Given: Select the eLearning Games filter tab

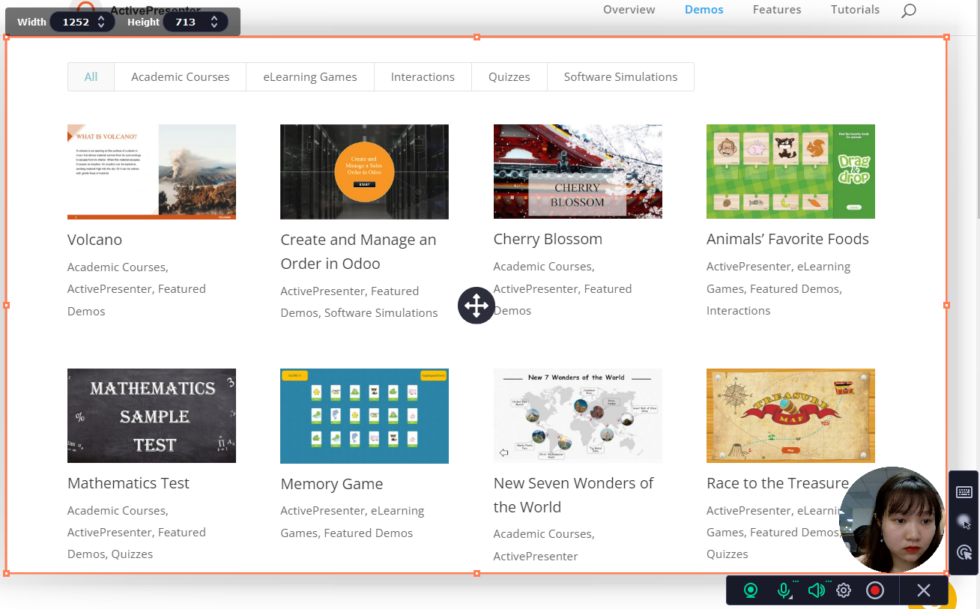Looking at the screenshot, I should click(x=310, y=77).
